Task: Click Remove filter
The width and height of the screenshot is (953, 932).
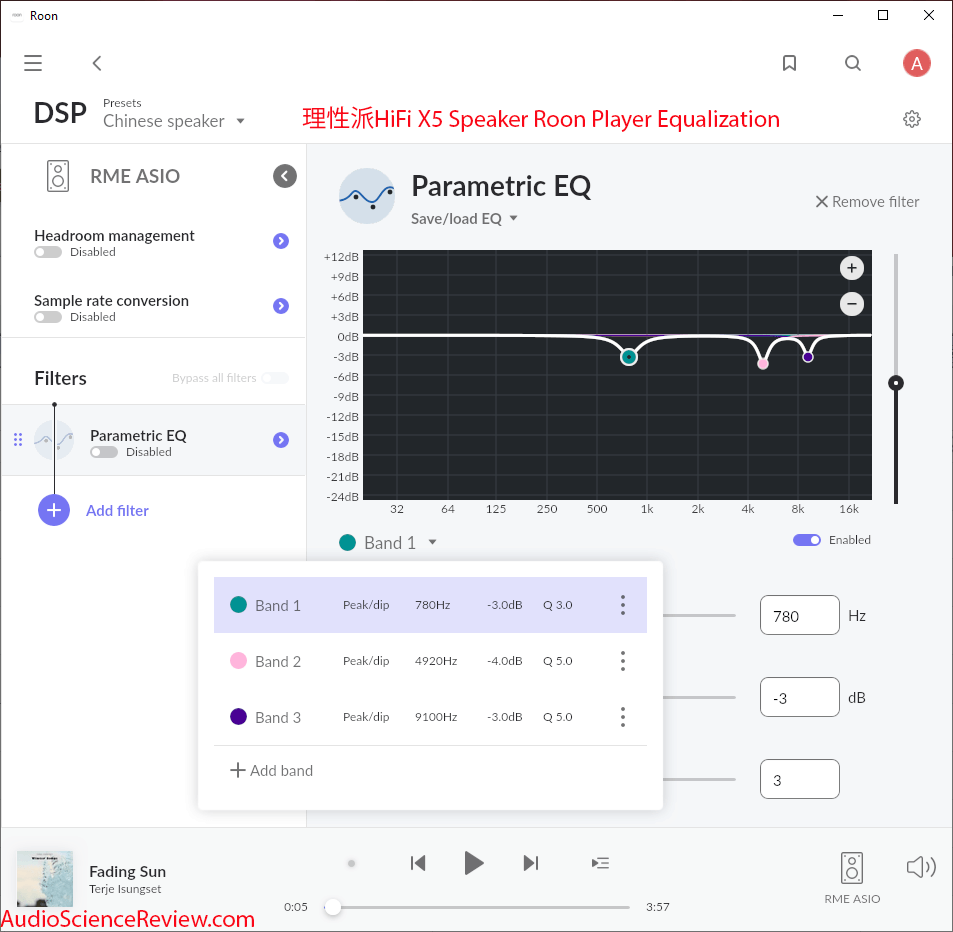Action: click(x=867, y=202)
